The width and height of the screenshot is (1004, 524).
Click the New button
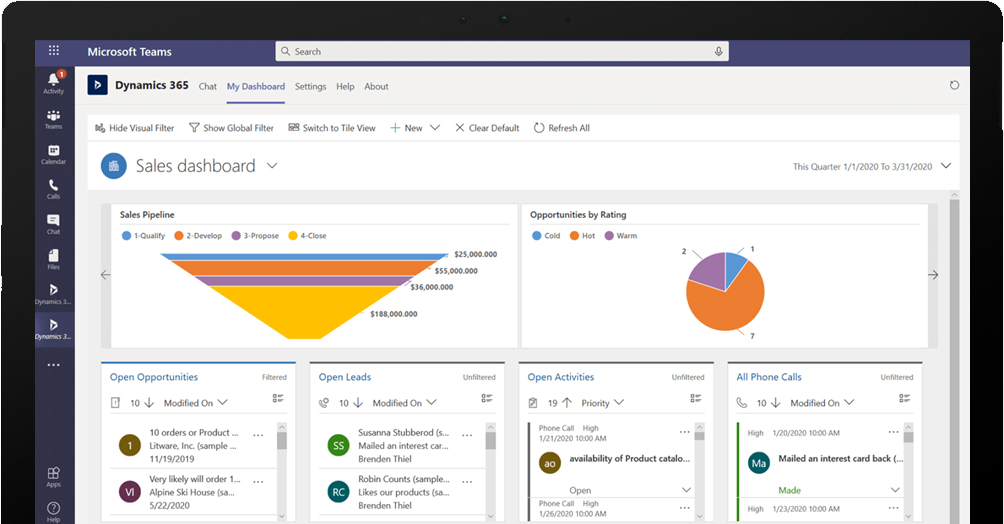click(407, 128)
